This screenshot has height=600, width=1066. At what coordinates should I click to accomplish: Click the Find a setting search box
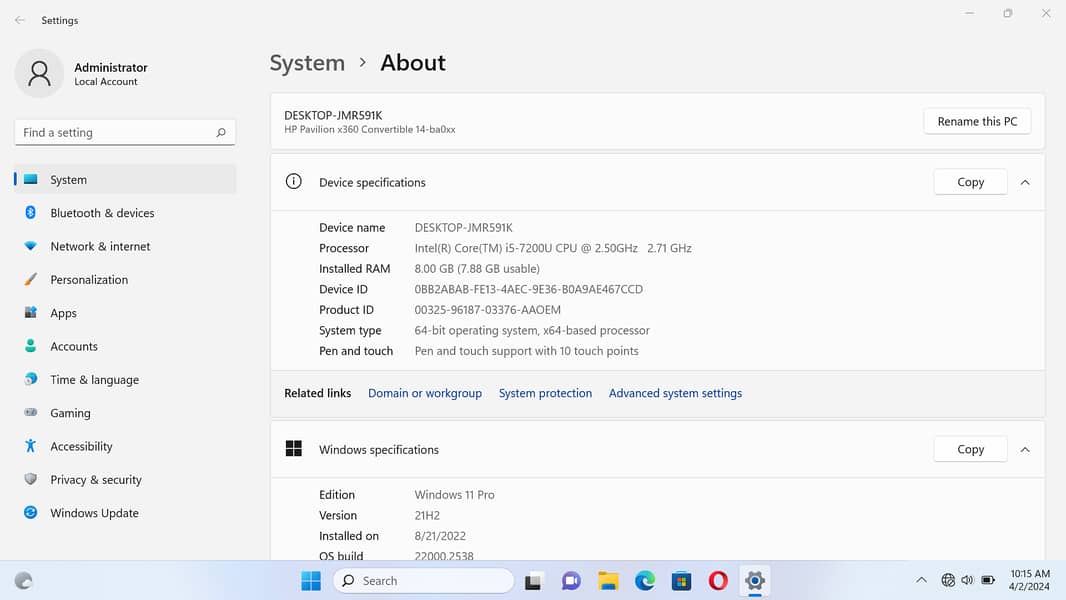[115, 132]
